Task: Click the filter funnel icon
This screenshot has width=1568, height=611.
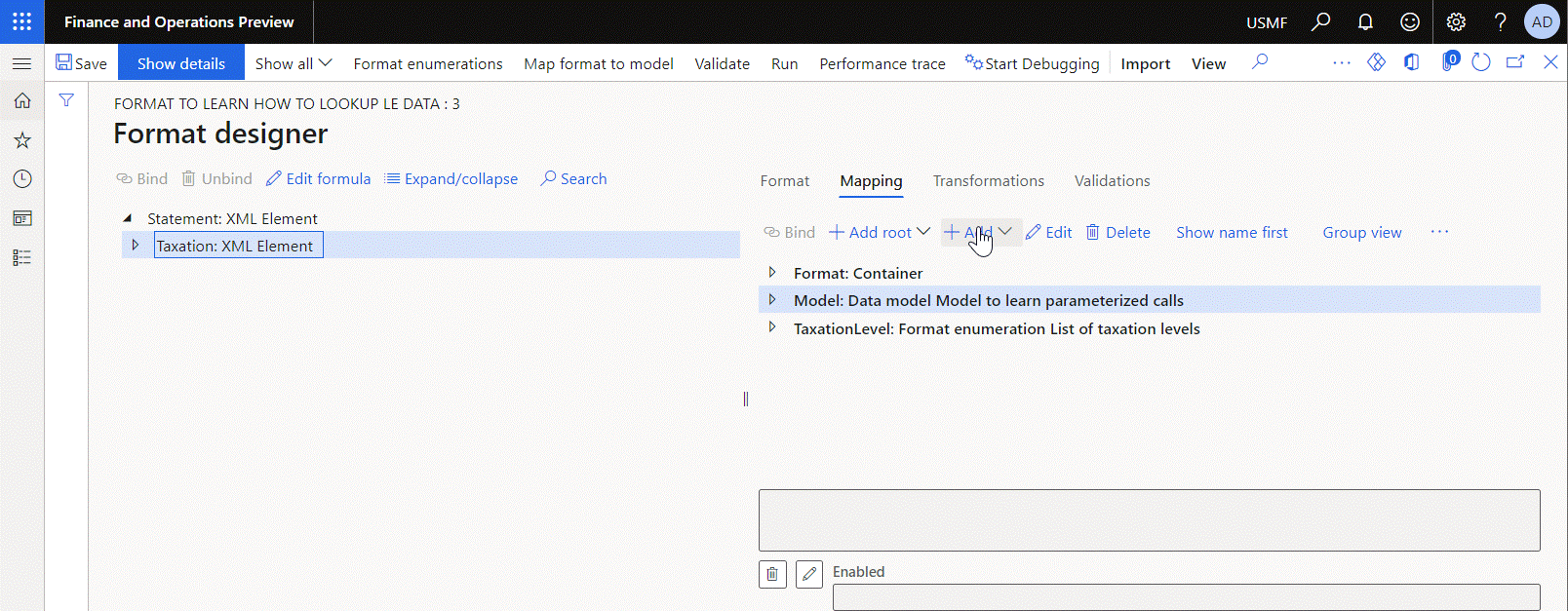Action: pos(66,100)
